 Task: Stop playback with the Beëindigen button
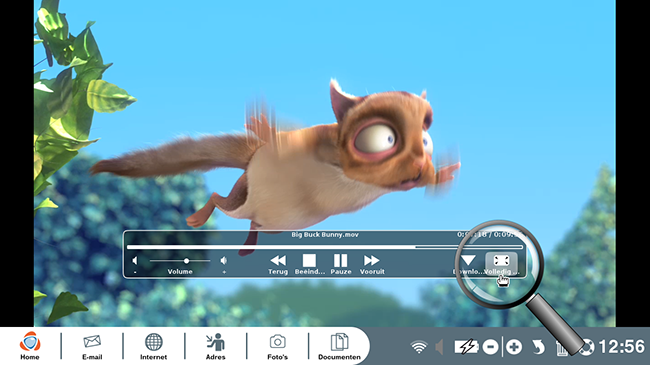(x=309, y=264)
